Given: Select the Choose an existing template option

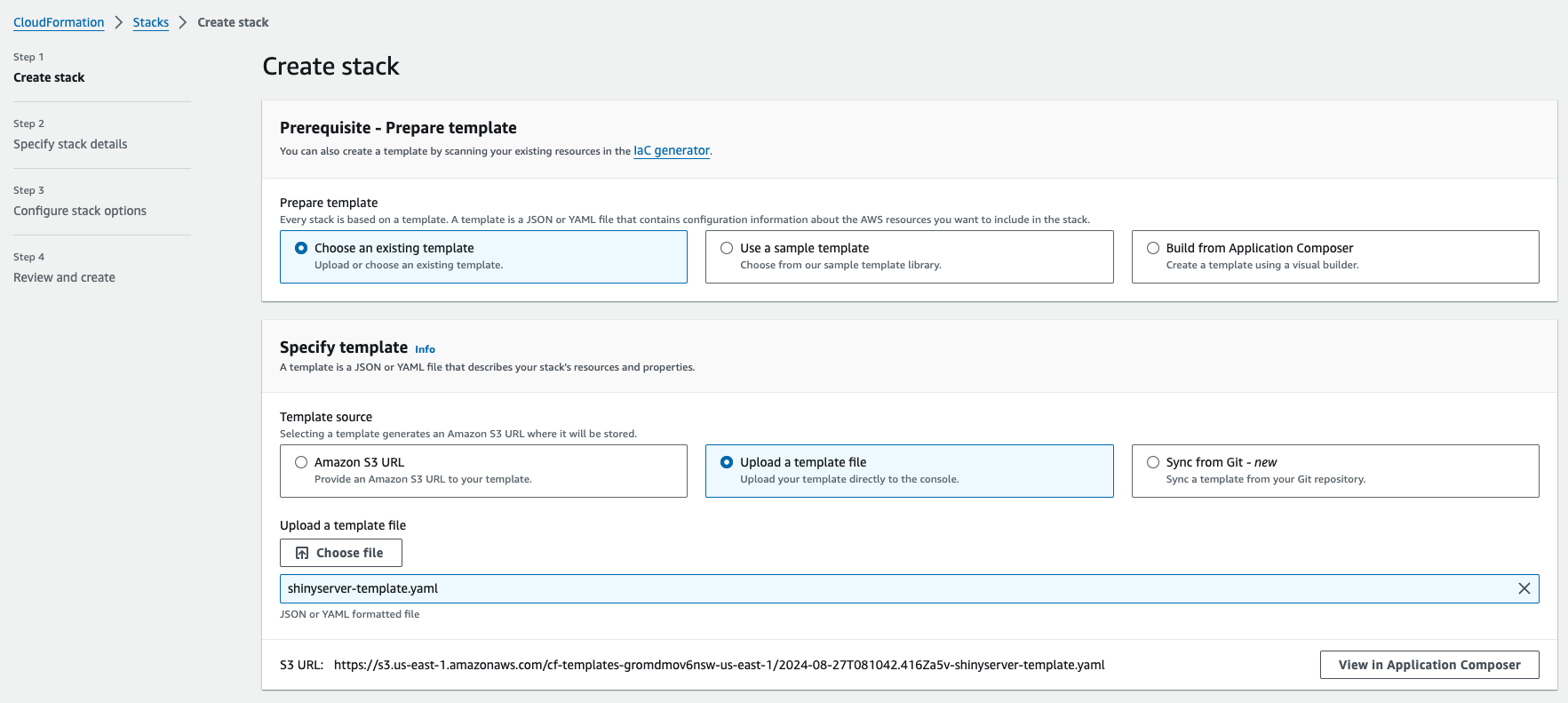Looking at the screenshot, I should 483,257.
